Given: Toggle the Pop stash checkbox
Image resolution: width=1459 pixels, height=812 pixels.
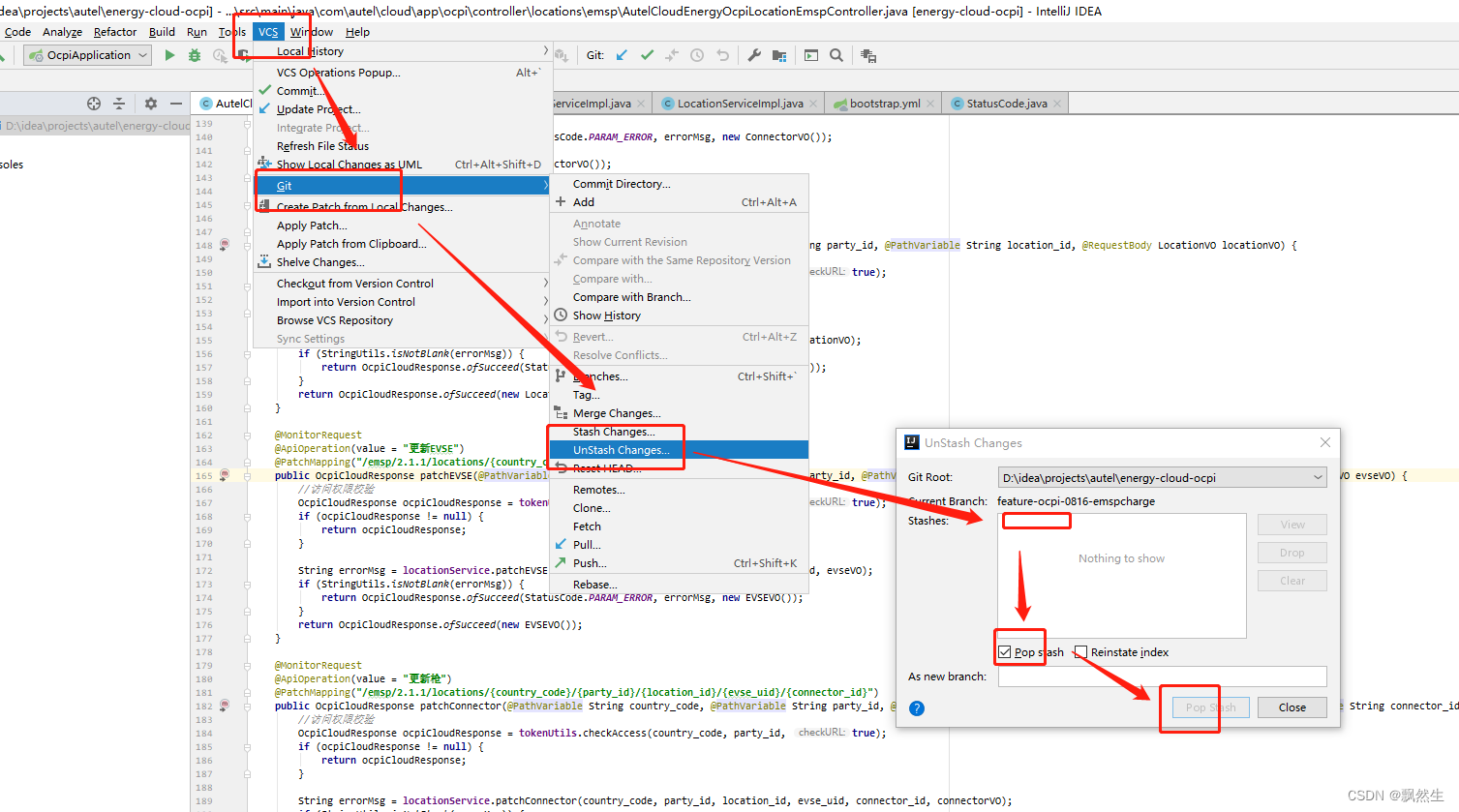Looking at the screenshot, I should pos(1005,652).
